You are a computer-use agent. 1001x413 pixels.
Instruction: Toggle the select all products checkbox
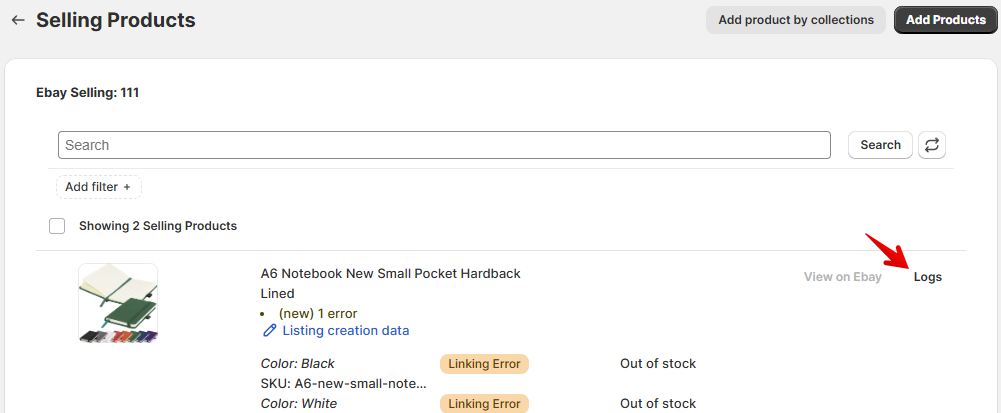[57, 226]
